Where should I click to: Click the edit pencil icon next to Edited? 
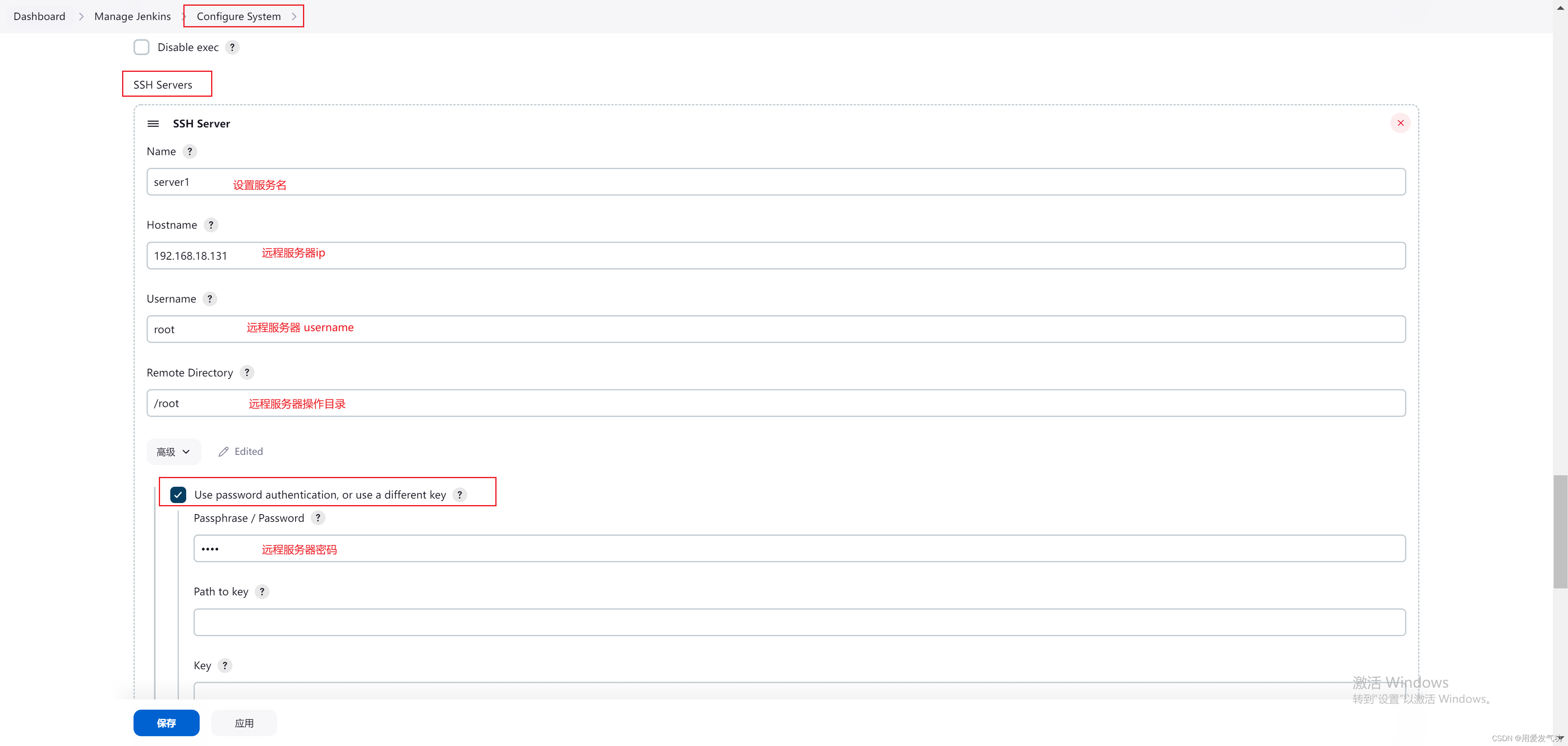click(222, 451)
